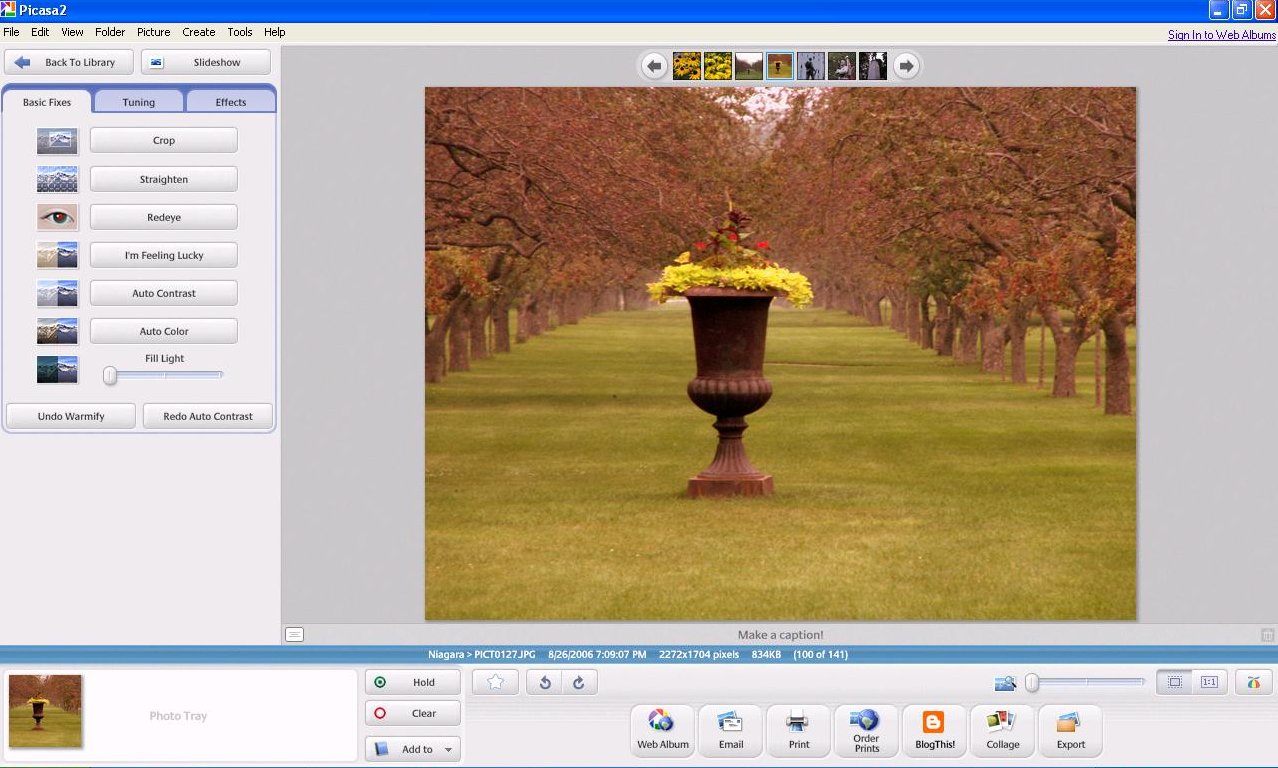Click the star icon to favorite photo
Screen dimensions: 1278x768
(495, 682)
